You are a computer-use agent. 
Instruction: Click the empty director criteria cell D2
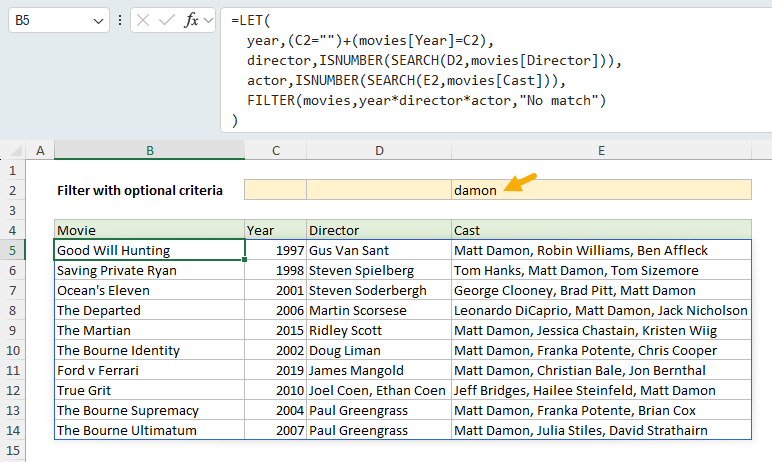pyautogui.click(x=379, y=190)
